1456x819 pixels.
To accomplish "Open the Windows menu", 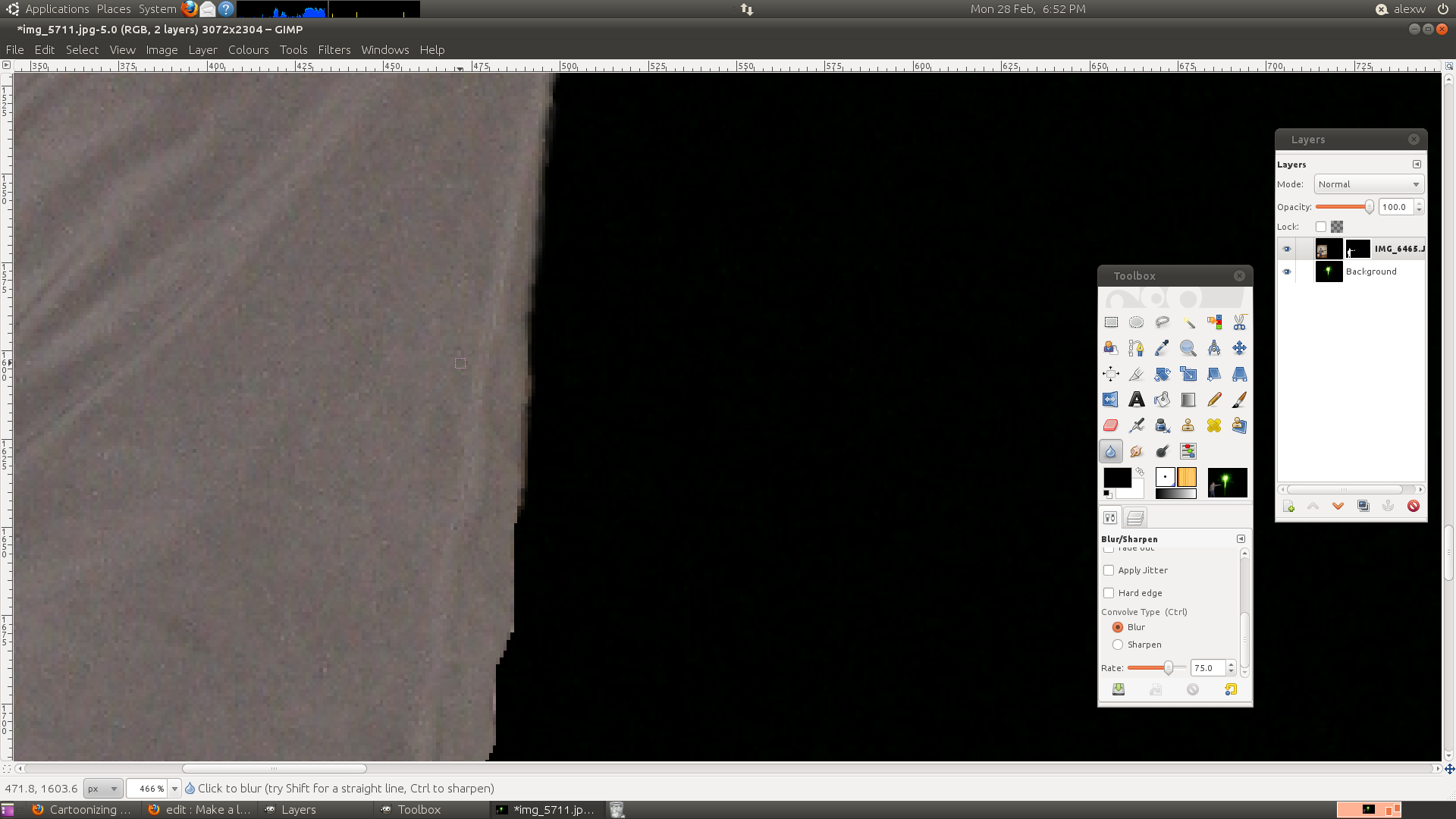I will click(385, 50).
